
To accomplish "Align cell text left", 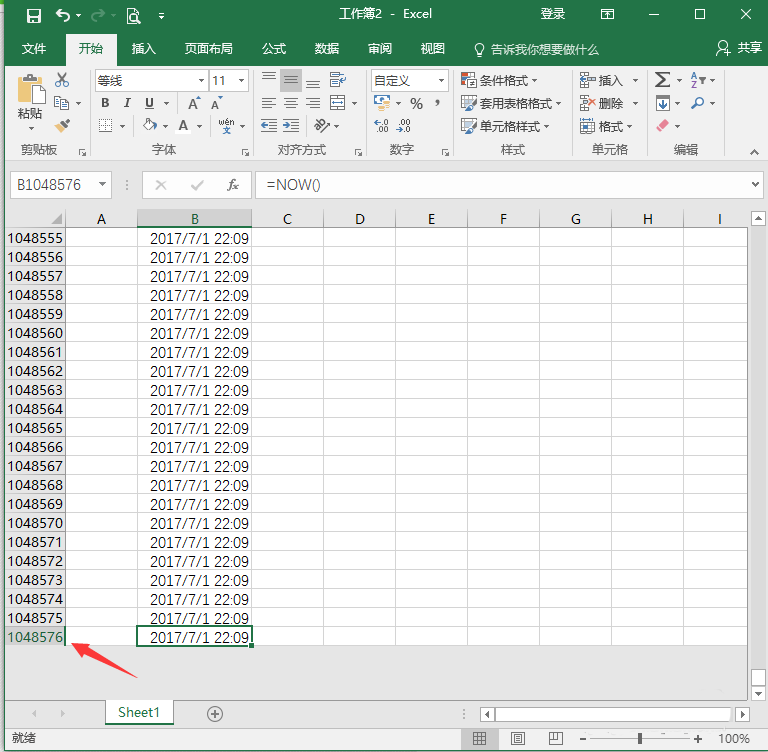I will coord(268,103).
